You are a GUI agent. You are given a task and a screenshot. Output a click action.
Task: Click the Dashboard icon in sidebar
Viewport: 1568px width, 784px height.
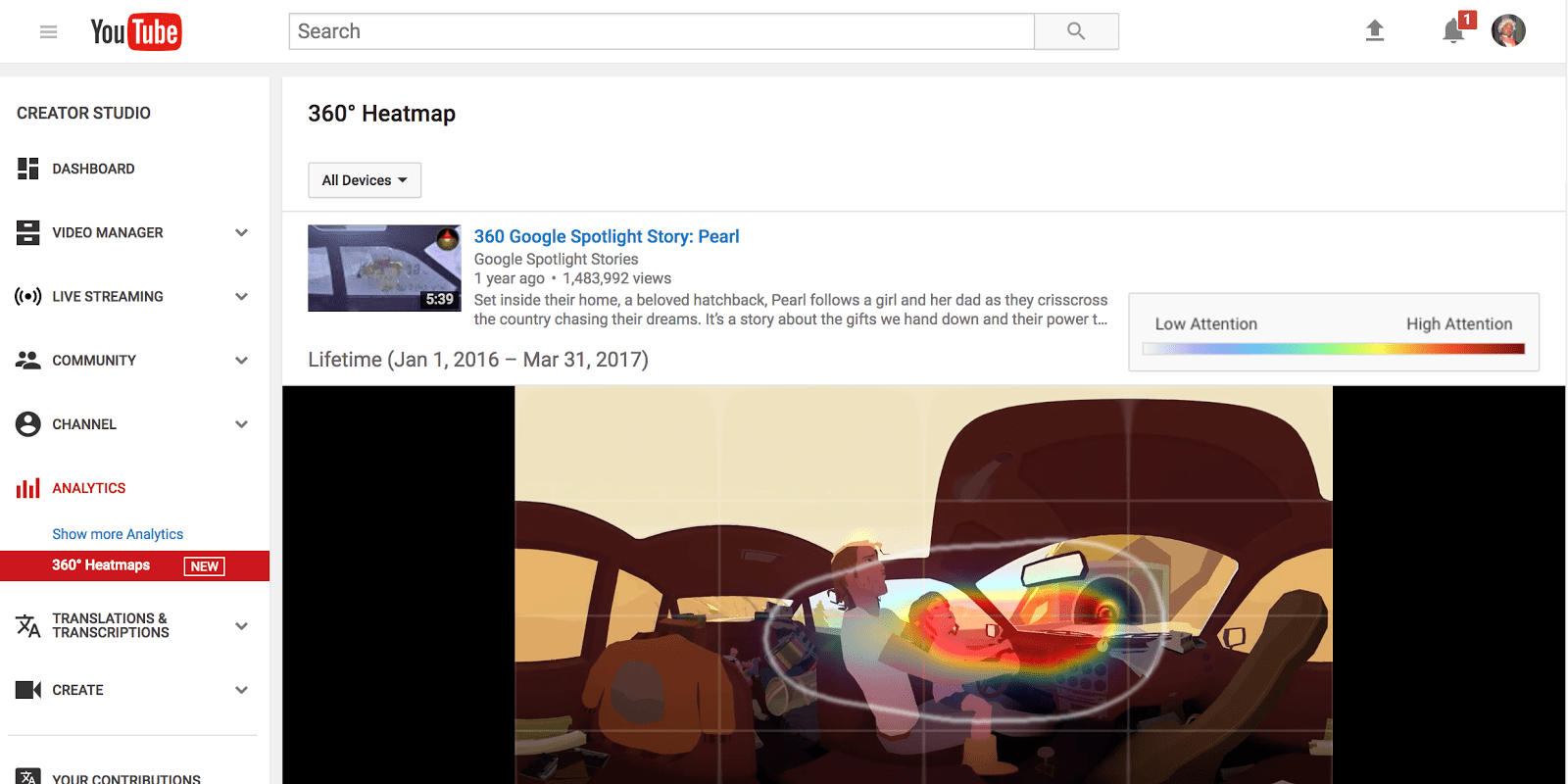(x=28, y=169)
